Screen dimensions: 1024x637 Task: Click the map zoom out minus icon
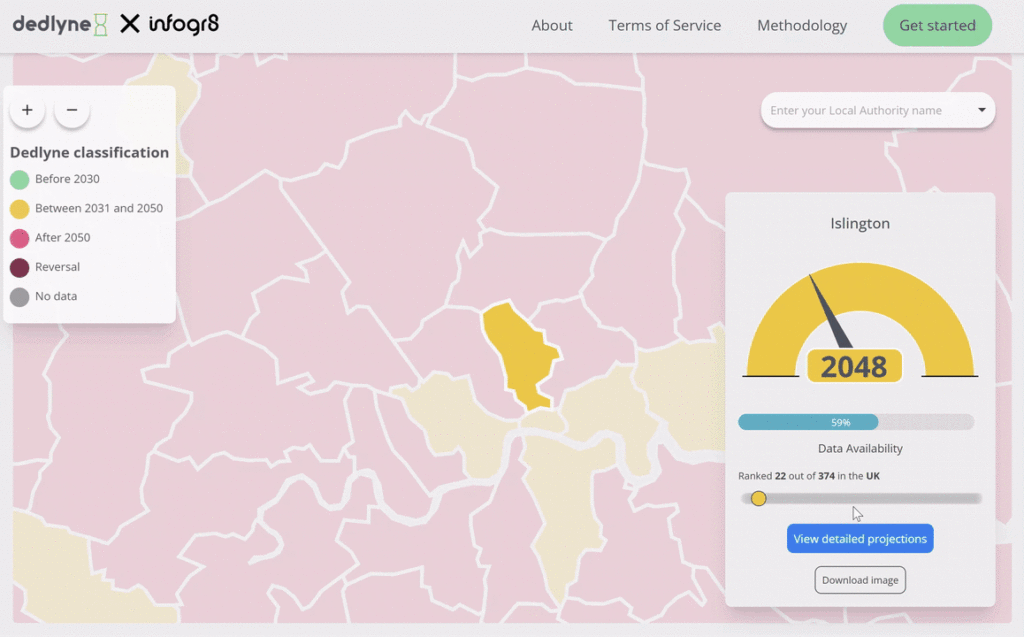pos(71,110)
